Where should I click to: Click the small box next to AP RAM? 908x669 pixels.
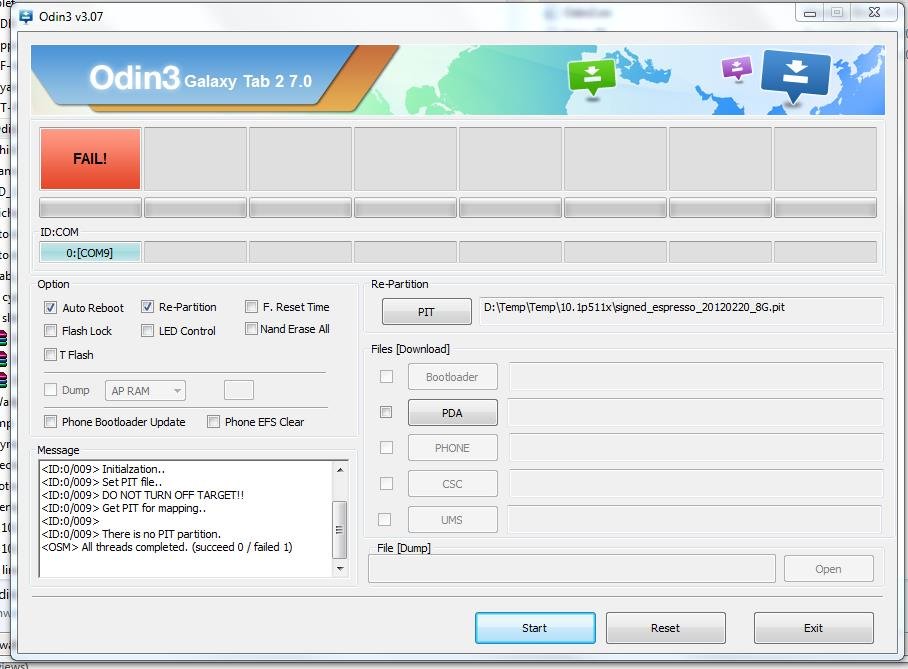[239, 390]
